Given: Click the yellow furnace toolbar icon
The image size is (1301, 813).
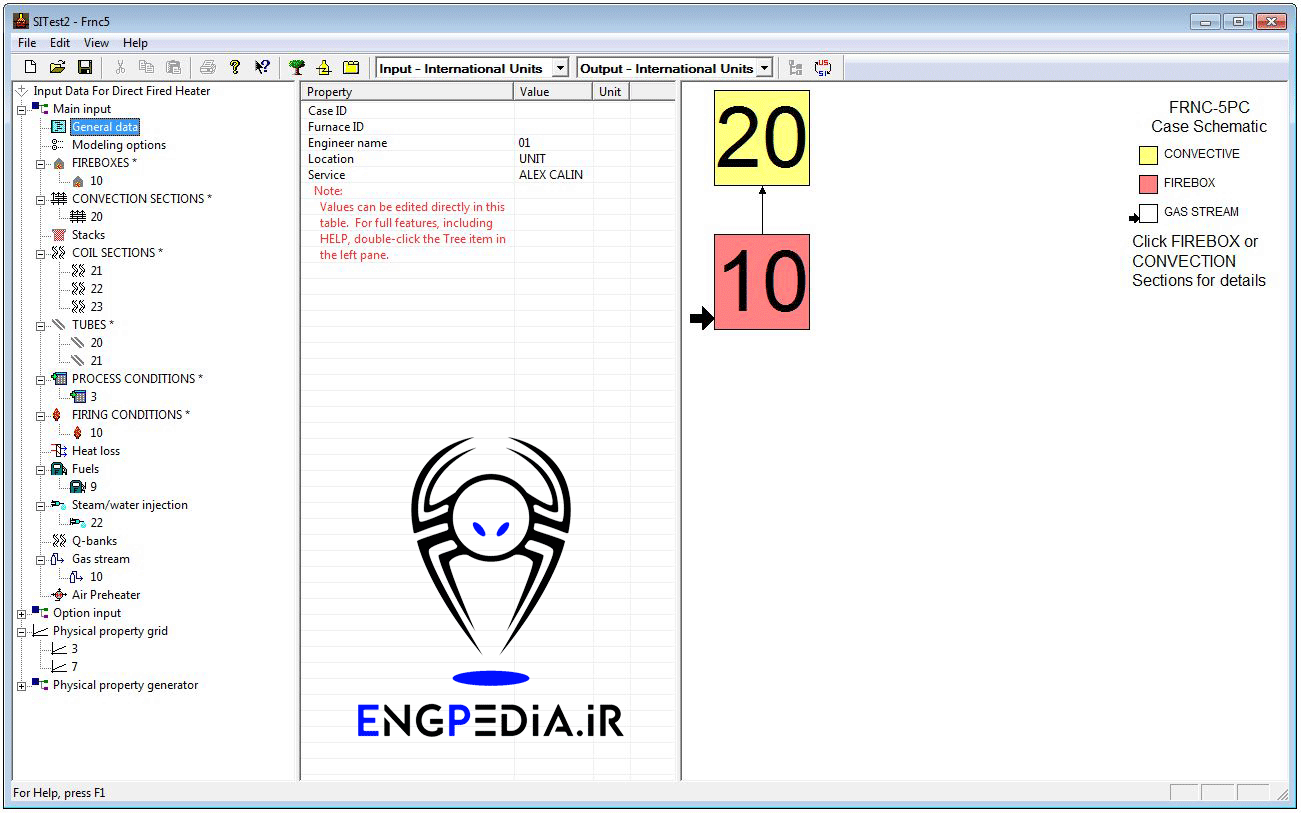Looking at the screenshot, I should pos(324,67).
